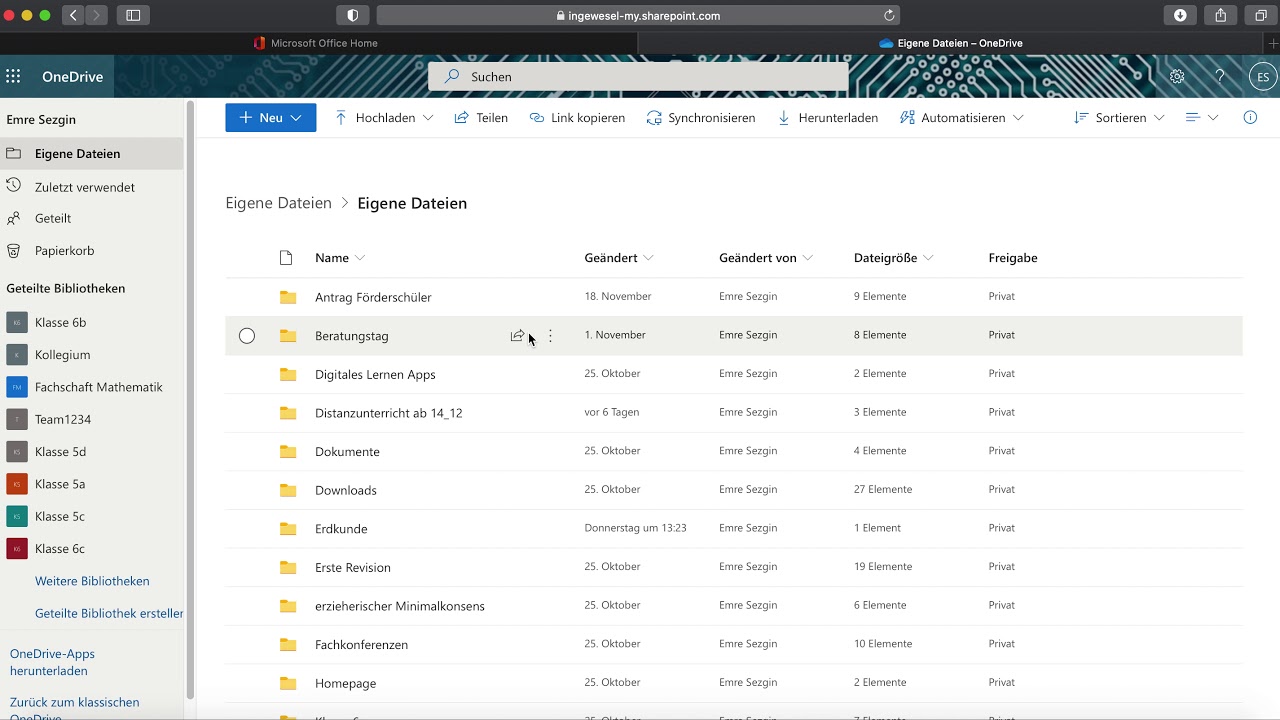Click the help question mark icon

(1220, 76)
